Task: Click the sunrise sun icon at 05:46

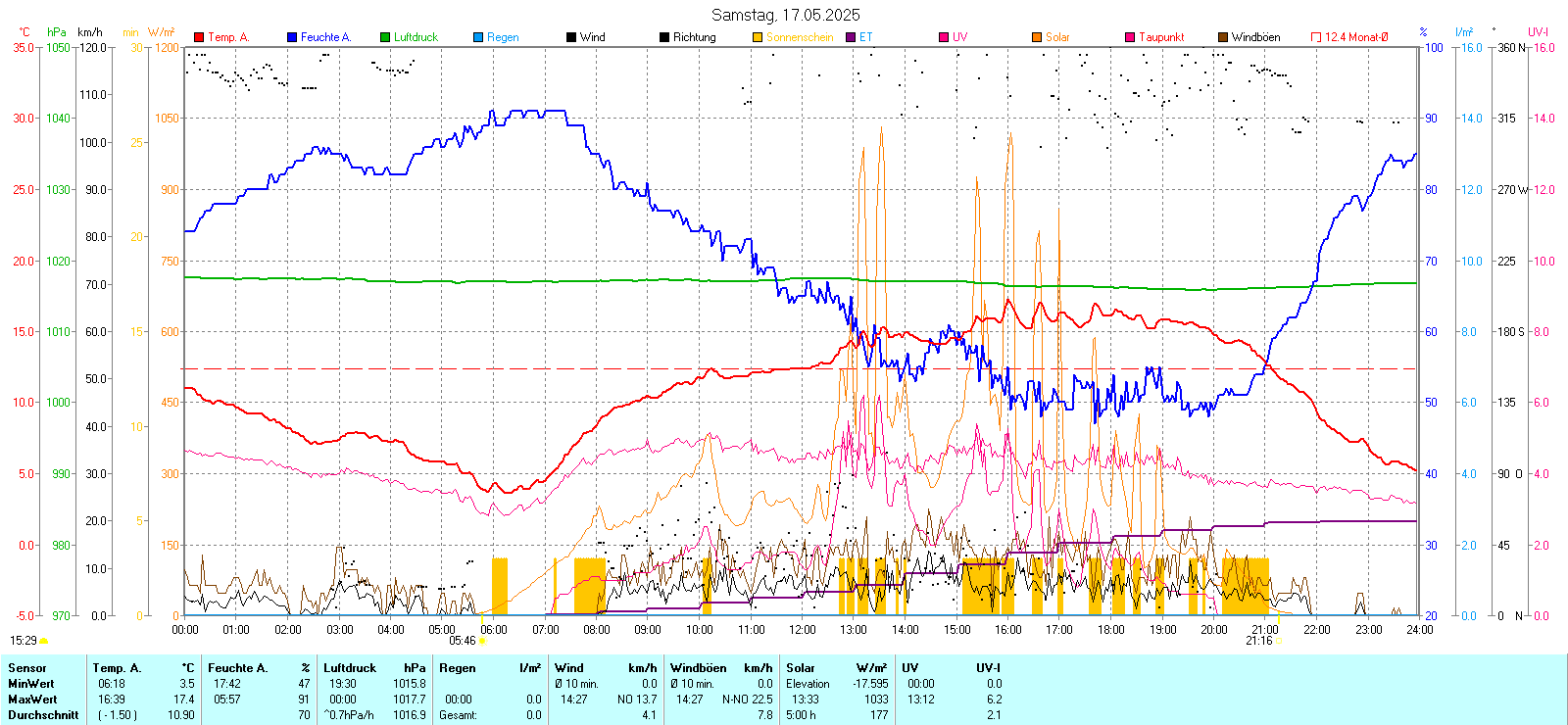Action: (482, 641)
